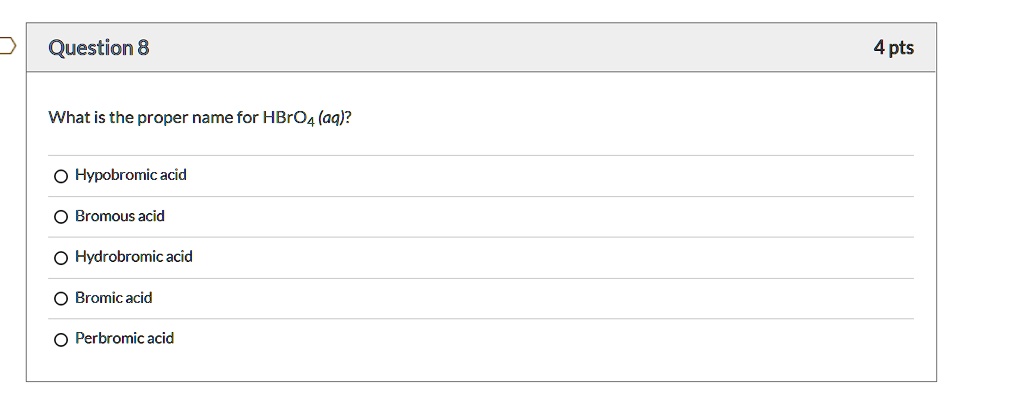Click the 'Hydrobromic acid' answer label text
Screen dimensions: 1024x401
(134, 257)
